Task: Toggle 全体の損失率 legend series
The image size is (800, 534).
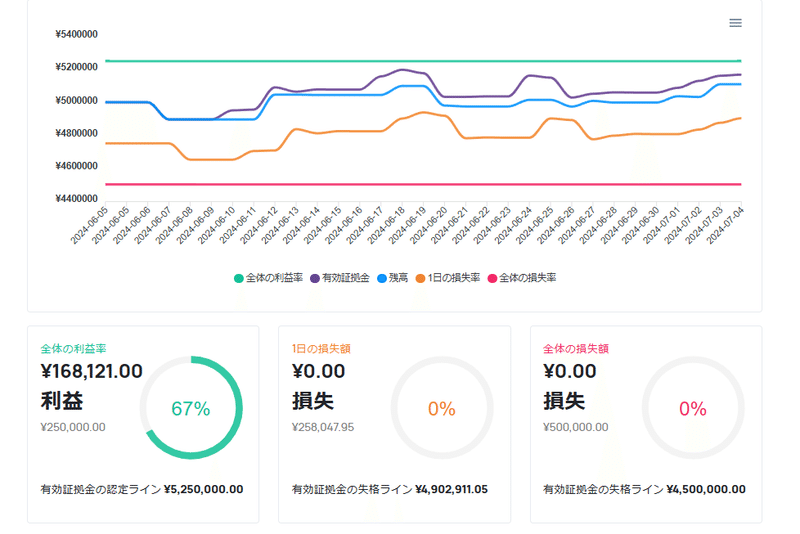Action: pos(522,278)
